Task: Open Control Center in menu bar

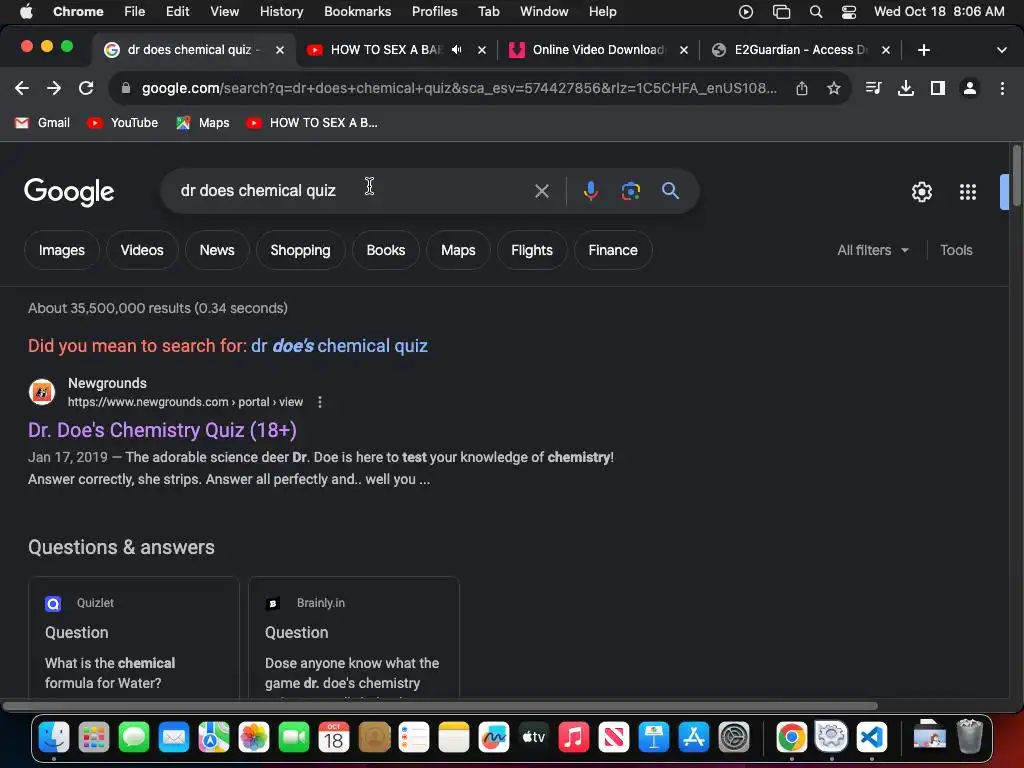Action: click(x=848, y=11)
